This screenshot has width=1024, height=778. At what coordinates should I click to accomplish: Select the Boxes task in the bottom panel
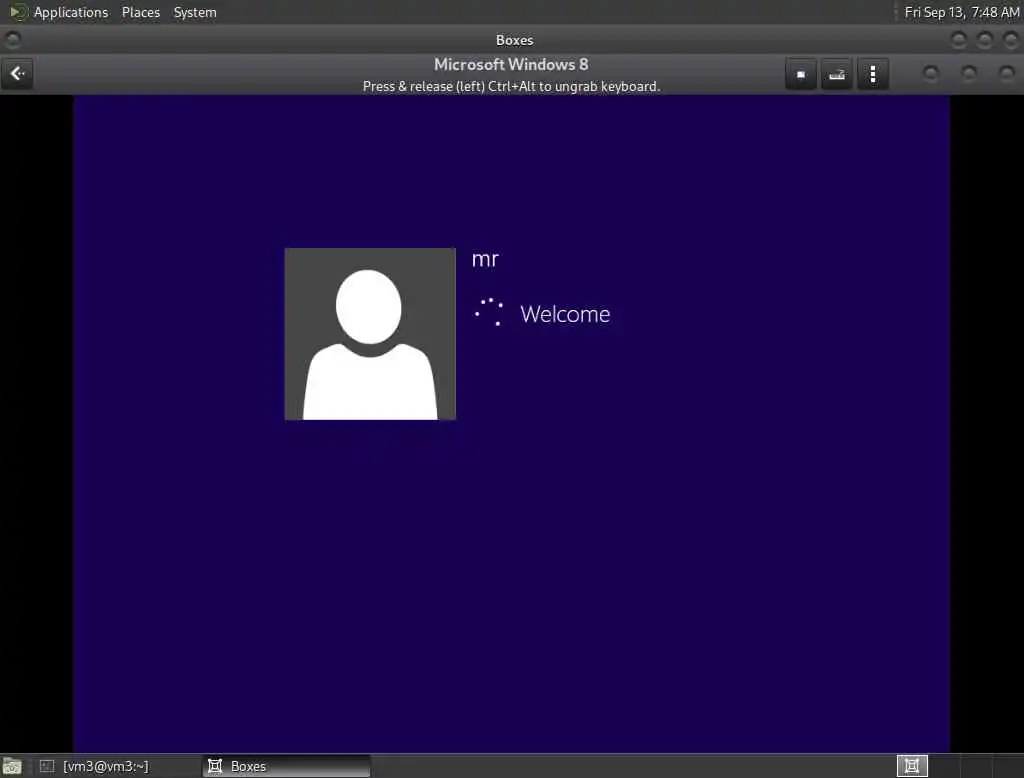pyautogui.click(x=286, y=766)
